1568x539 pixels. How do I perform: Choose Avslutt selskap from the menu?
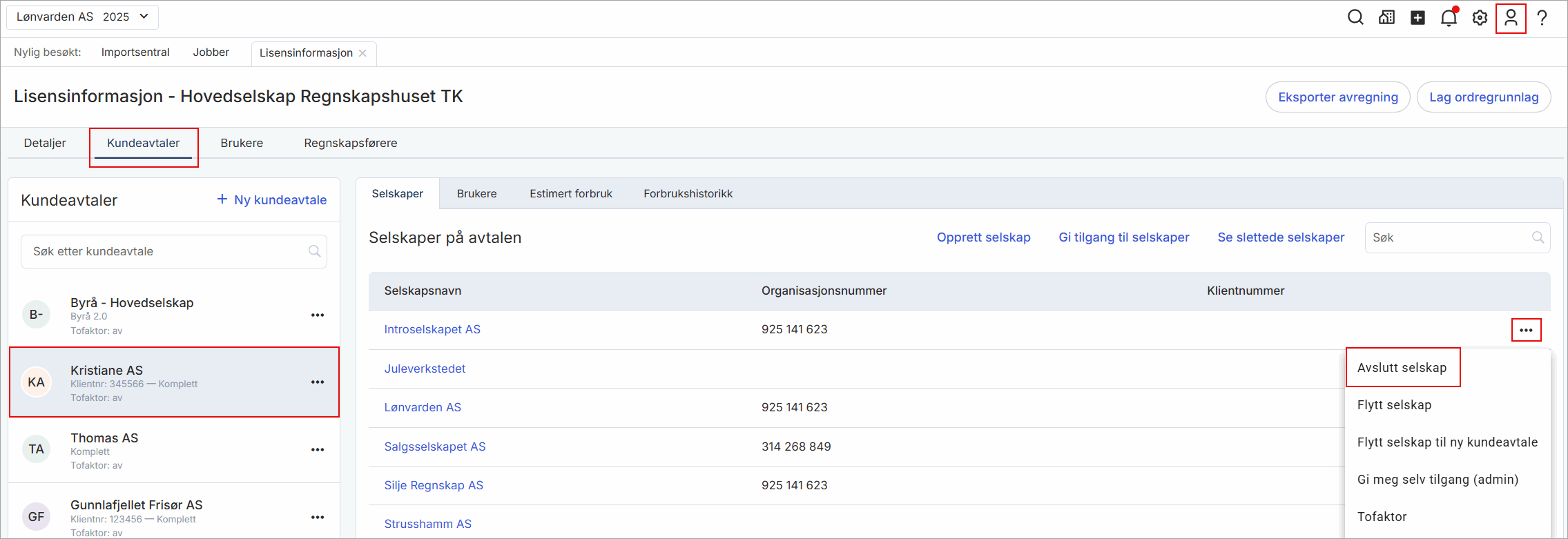click(1402, 368)
